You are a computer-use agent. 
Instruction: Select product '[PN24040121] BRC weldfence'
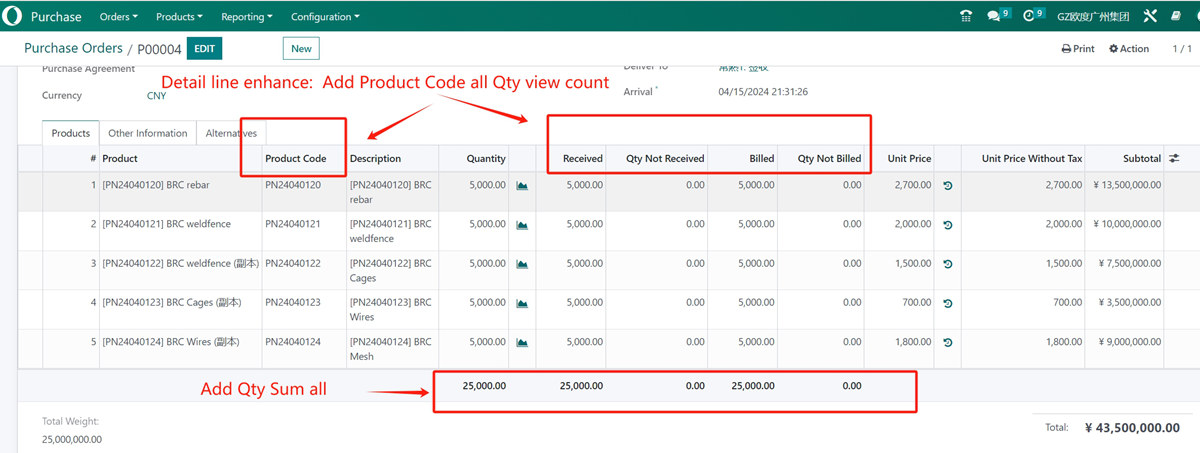(x=166, y=224)
